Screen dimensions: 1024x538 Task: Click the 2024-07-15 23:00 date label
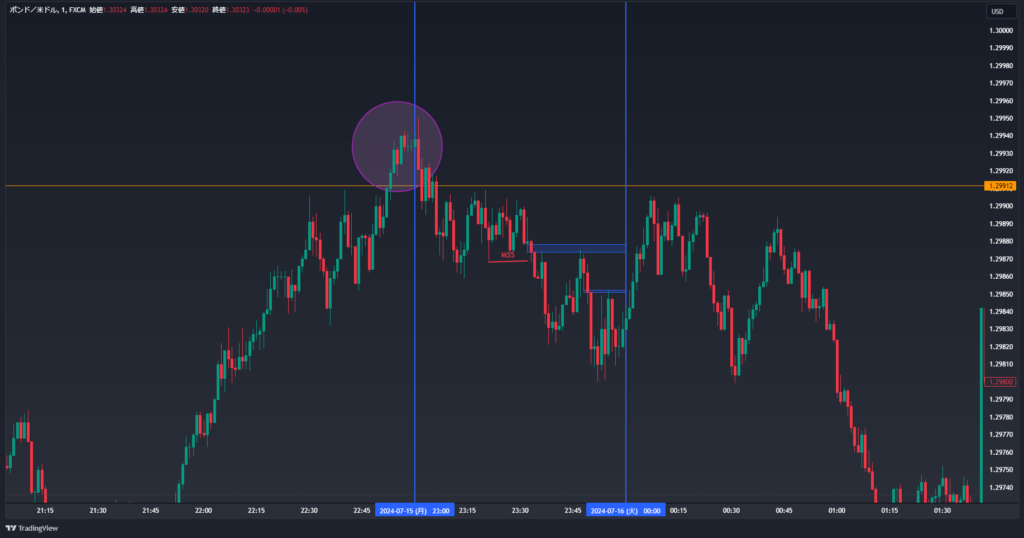(x=414, y=510)
